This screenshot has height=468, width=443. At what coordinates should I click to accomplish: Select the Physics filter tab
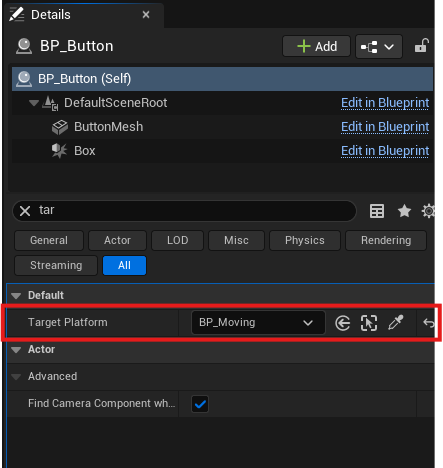[305, 240]
